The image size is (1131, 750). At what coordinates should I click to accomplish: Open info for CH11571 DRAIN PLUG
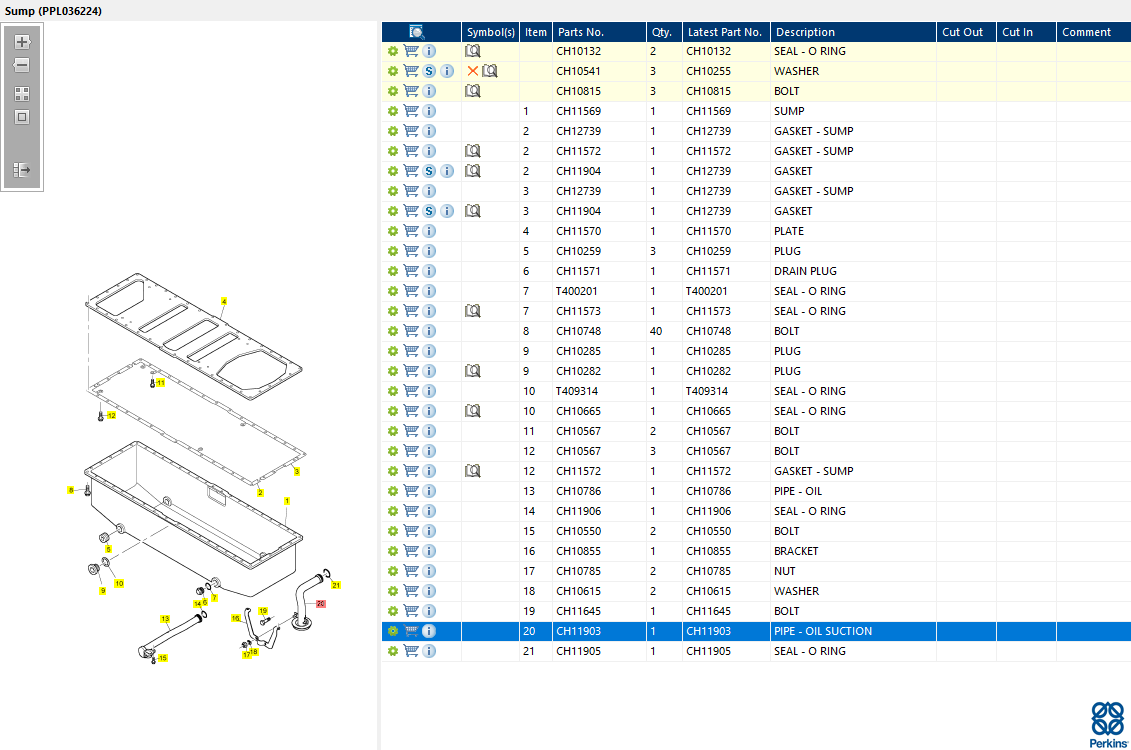[x=429, y=271]
